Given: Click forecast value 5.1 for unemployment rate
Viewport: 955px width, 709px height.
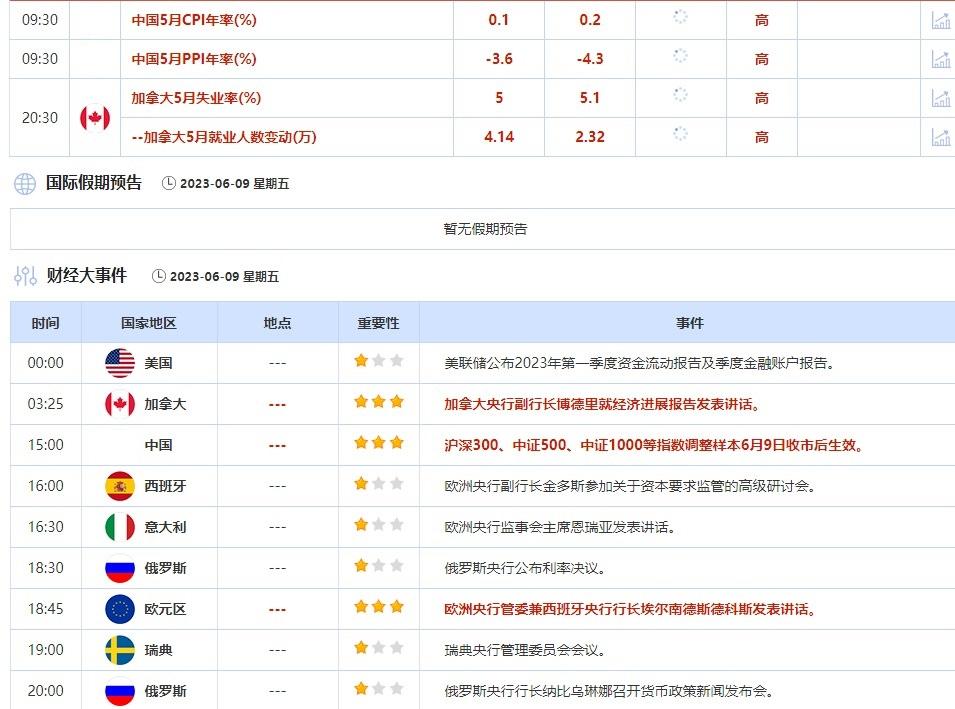Looking at the screenshot, I should pos(590,98).
